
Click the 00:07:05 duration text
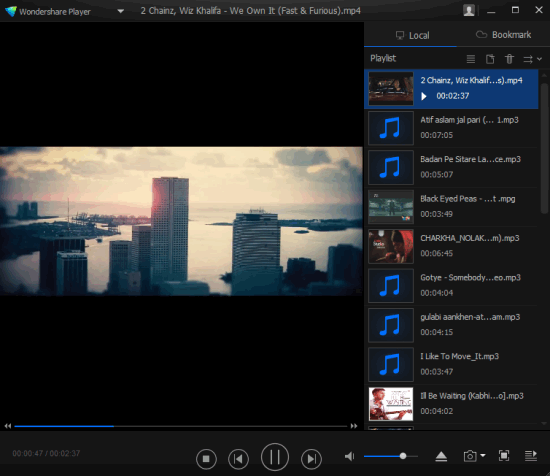coord(436,135)
